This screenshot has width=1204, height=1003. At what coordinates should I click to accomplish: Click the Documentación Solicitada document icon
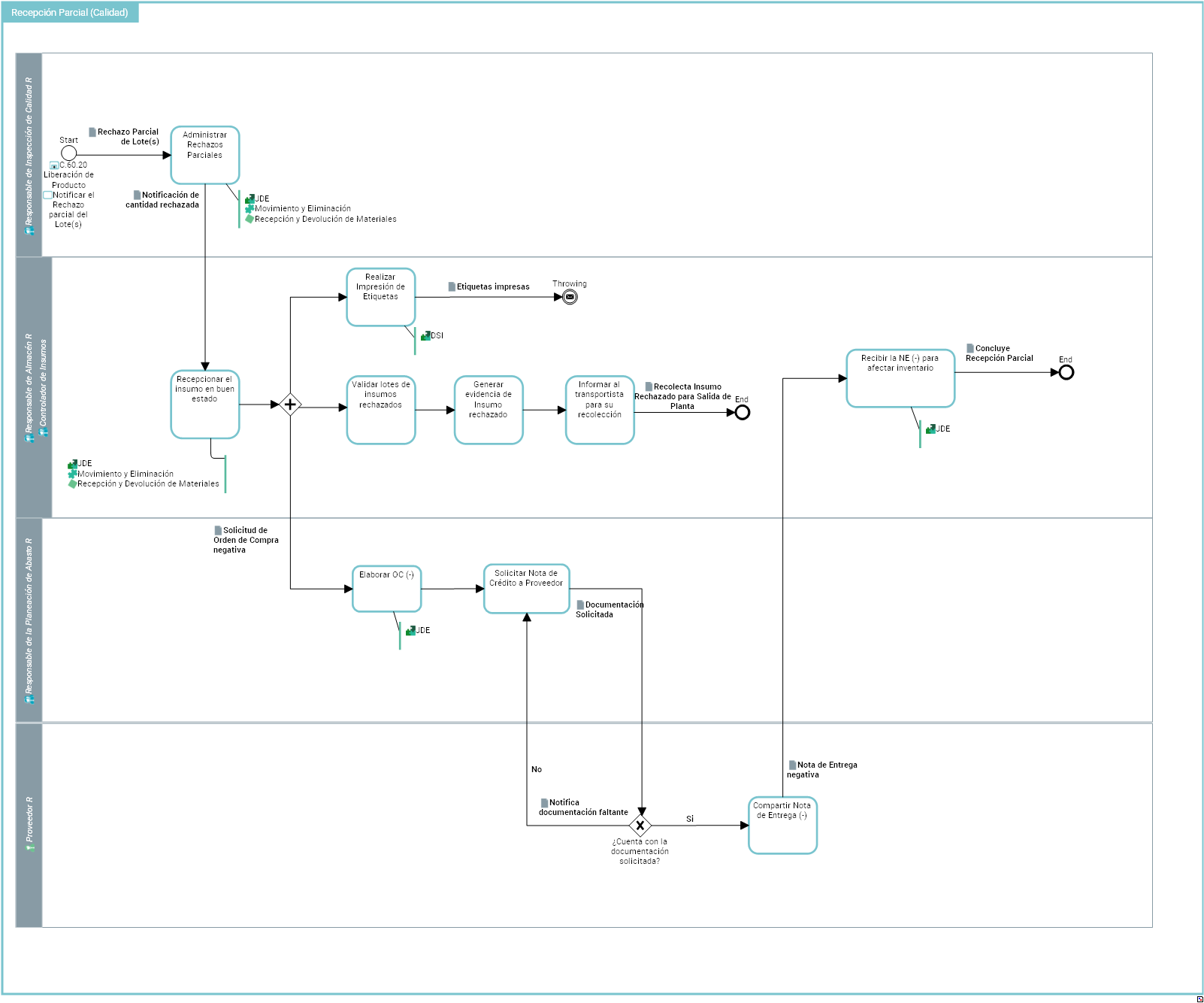580,605
